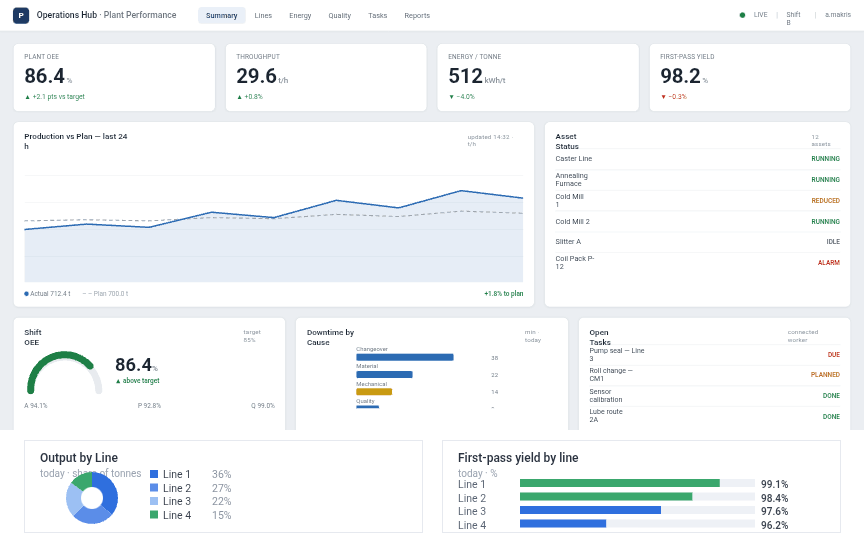Open the Pump seal Line 3 task
Screen dimensions: 864x540
pos(715,355)
